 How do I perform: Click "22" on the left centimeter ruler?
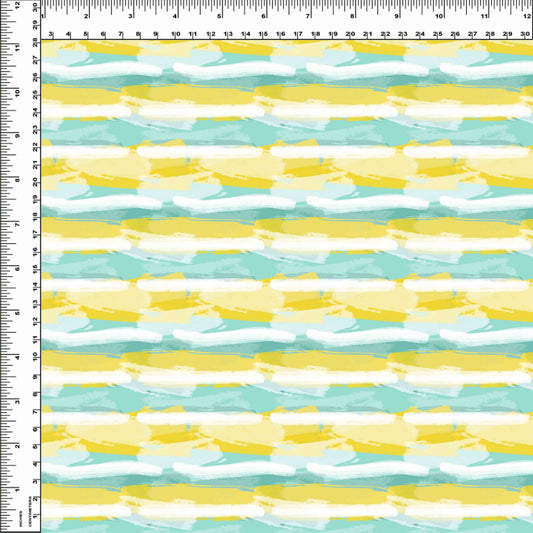pyautogui.click(x=35, y=148)
